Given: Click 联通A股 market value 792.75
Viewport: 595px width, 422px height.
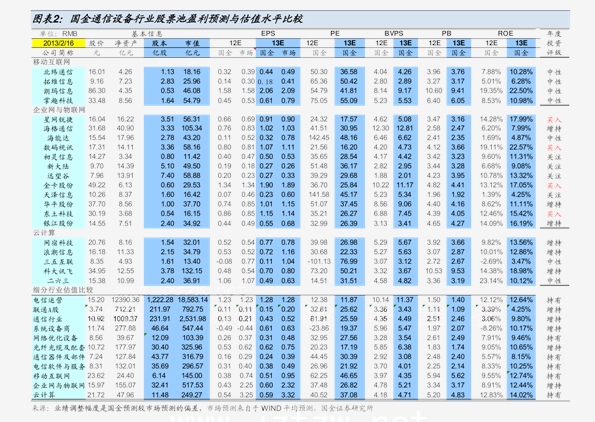Looking at the screenshot, I should tap(192, 309).
